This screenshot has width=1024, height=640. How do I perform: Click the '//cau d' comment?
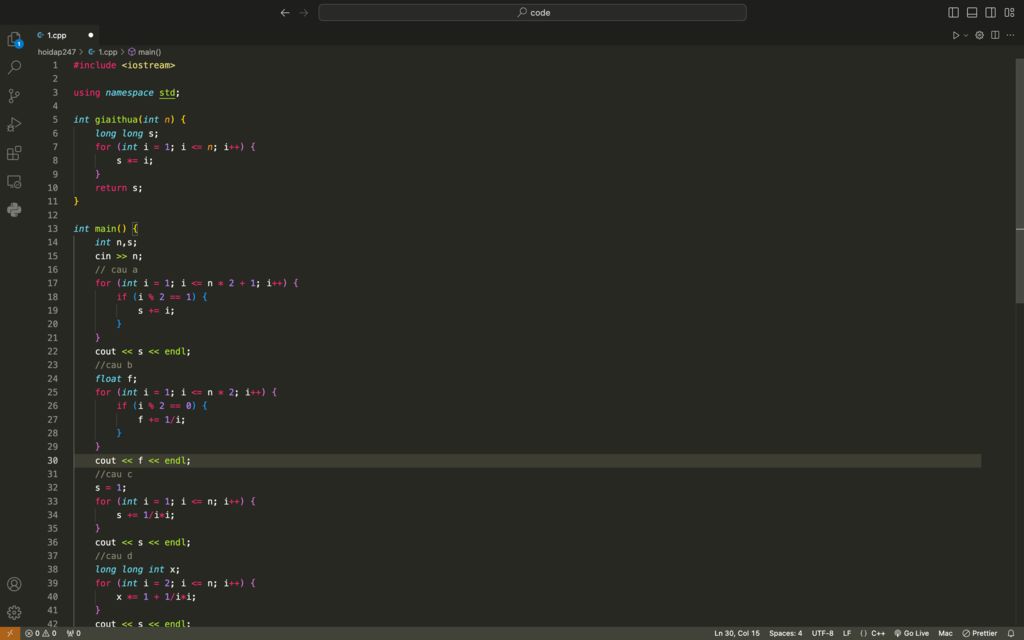114,556
